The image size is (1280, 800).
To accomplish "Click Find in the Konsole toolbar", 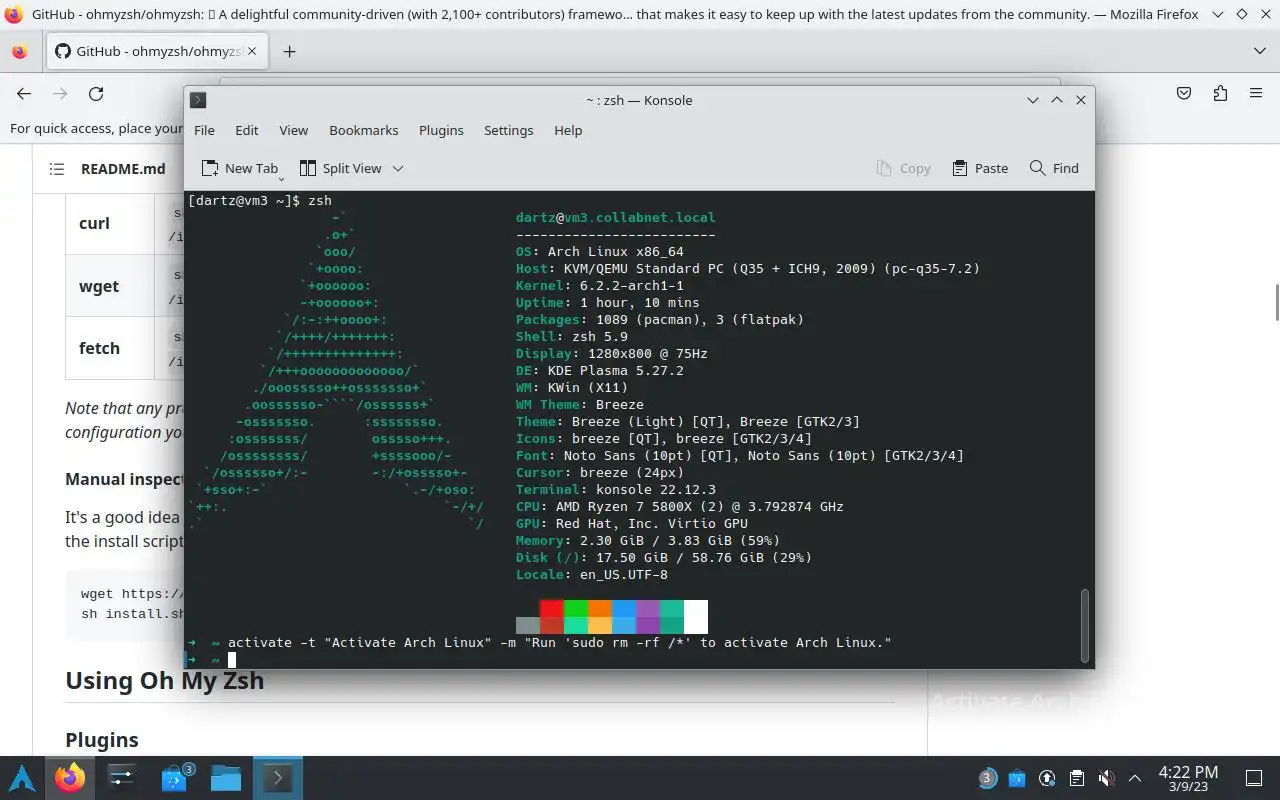I will (1054, 168).
